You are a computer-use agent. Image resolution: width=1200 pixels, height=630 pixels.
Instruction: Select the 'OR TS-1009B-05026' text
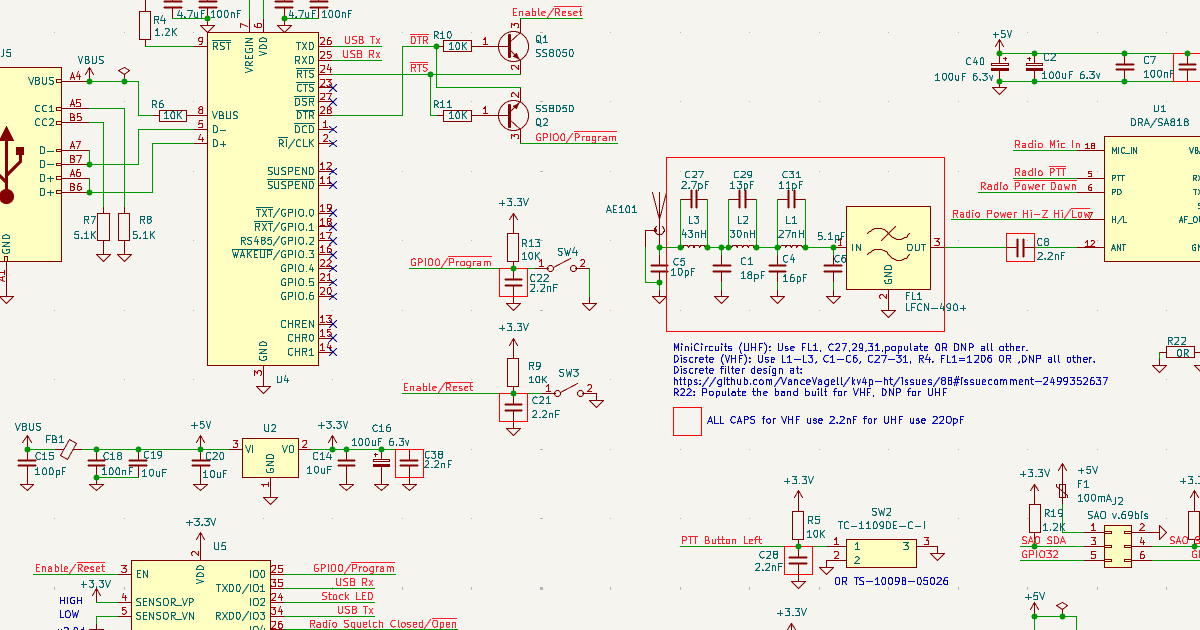[891, 580]
